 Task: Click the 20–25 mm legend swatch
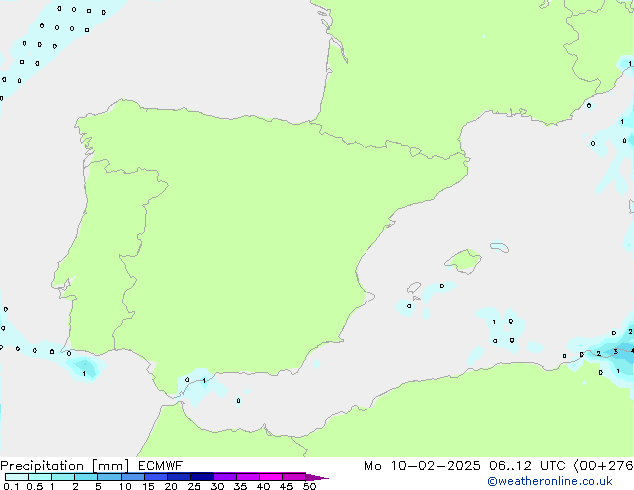178,477
